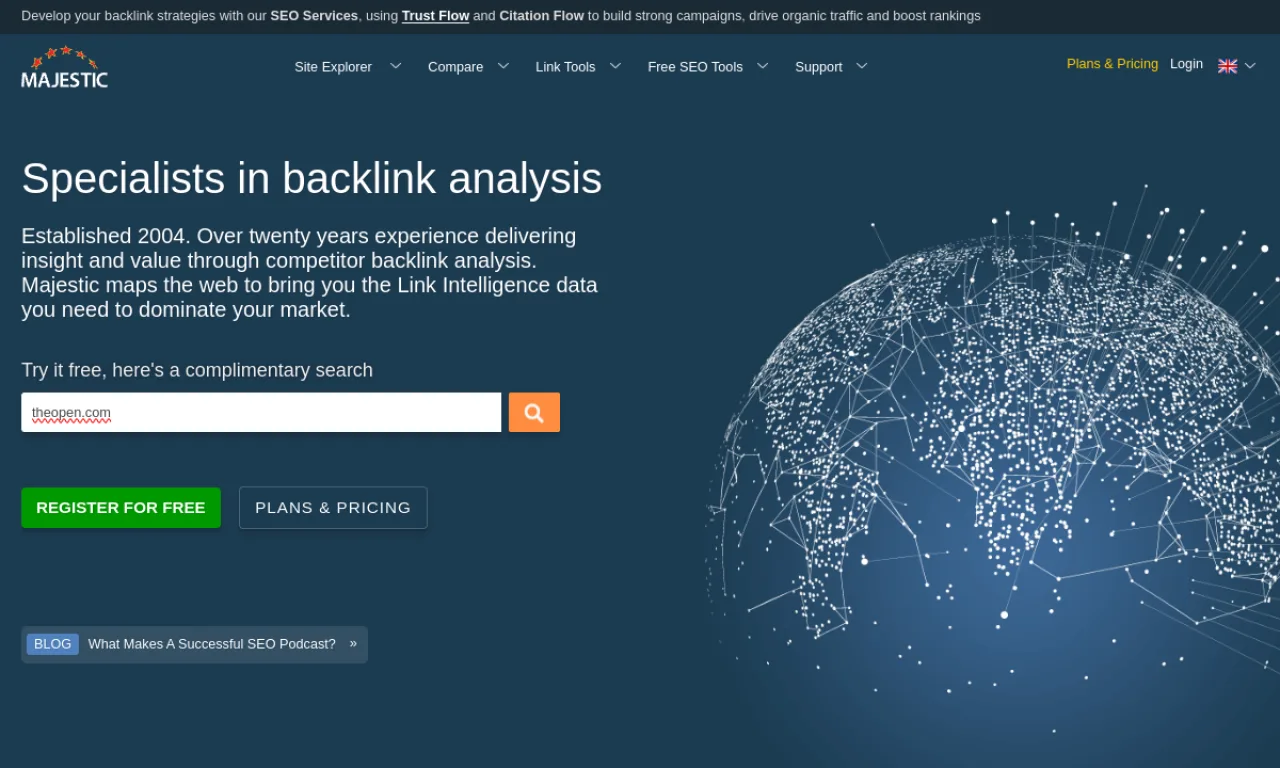Expand the Link Tools chevron
1280x768 pixels.
coord(615,66)
